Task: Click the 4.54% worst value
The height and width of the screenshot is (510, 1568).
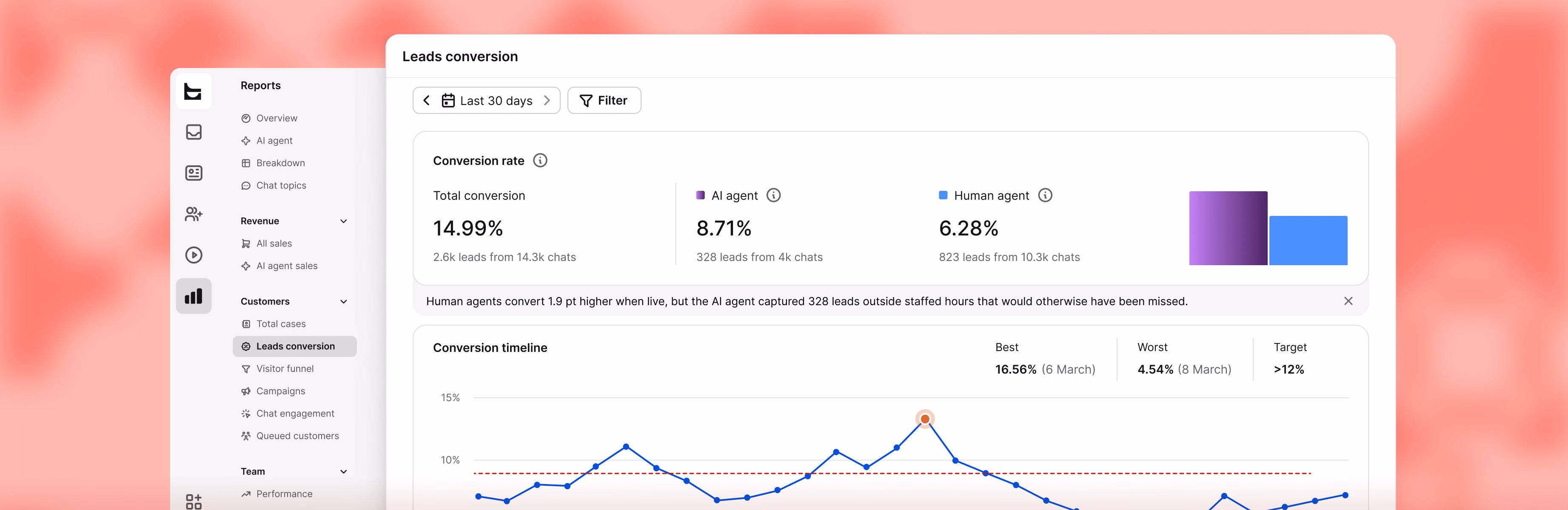Action: click(x=1155, y=370)
